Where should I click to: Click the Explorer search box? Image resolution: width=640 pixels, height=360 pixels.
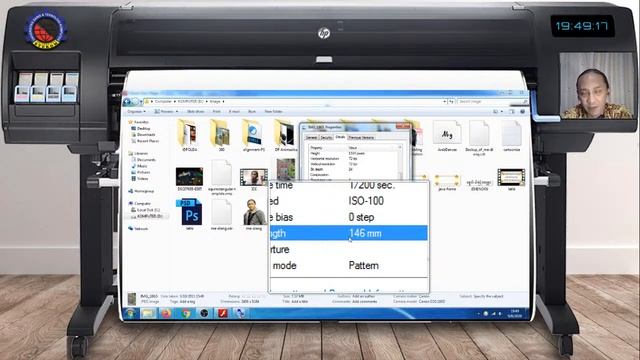tap(493, 102)
